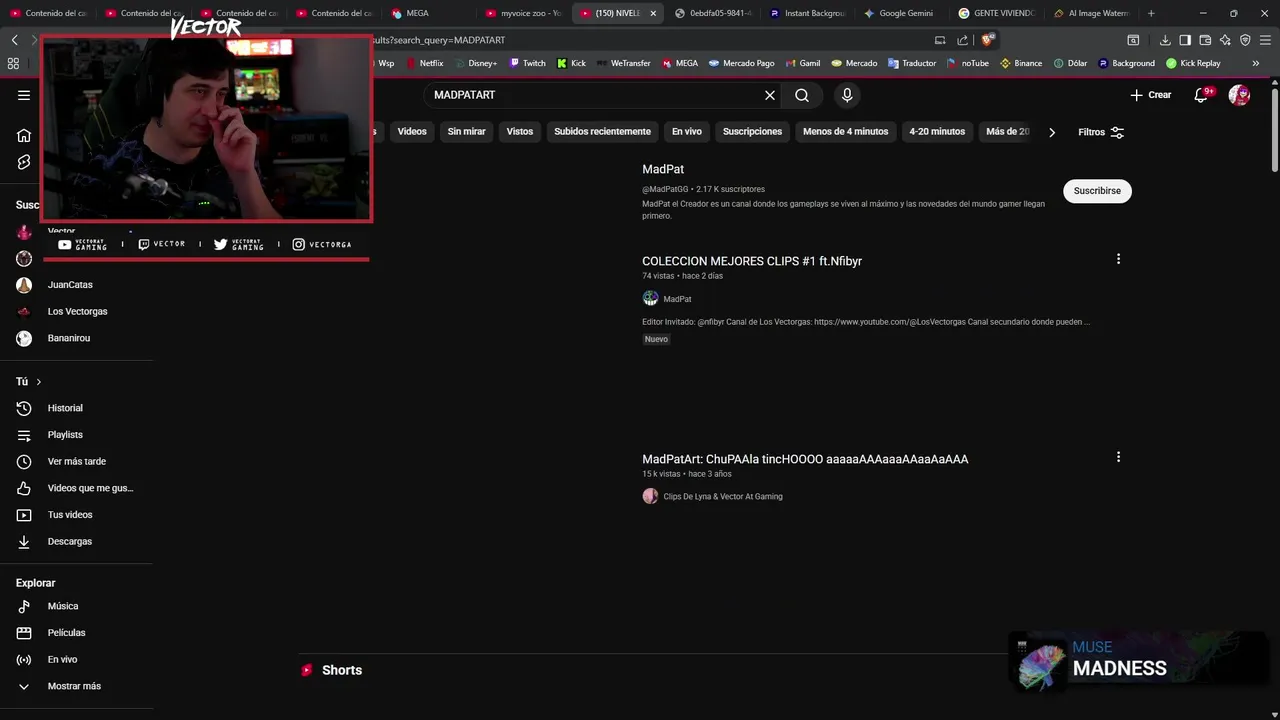Clear the MADPATART search text with X

770,95
